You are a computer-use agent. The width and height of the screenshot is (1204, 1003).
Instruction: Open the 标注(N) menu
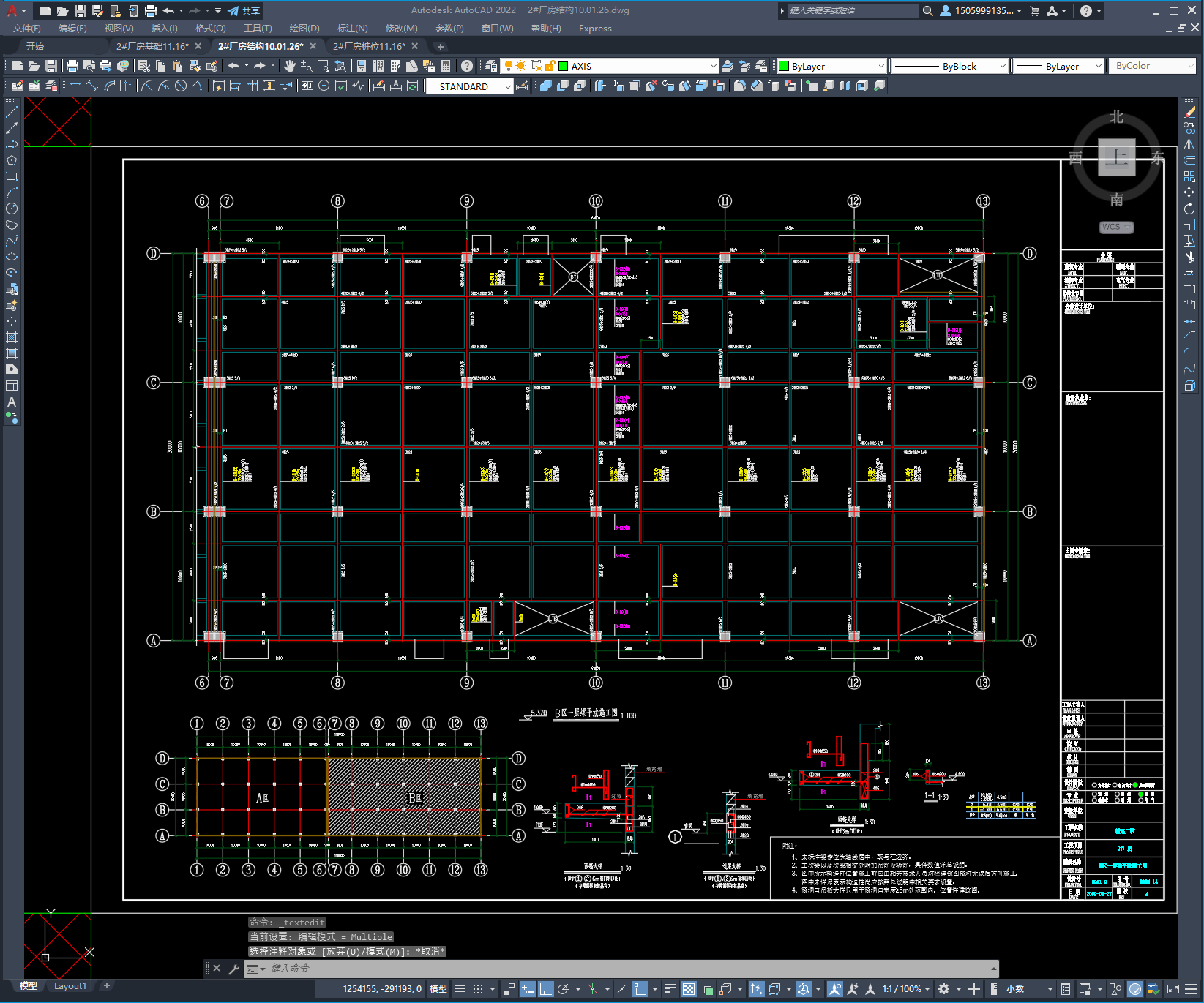[x=352, y=28]
